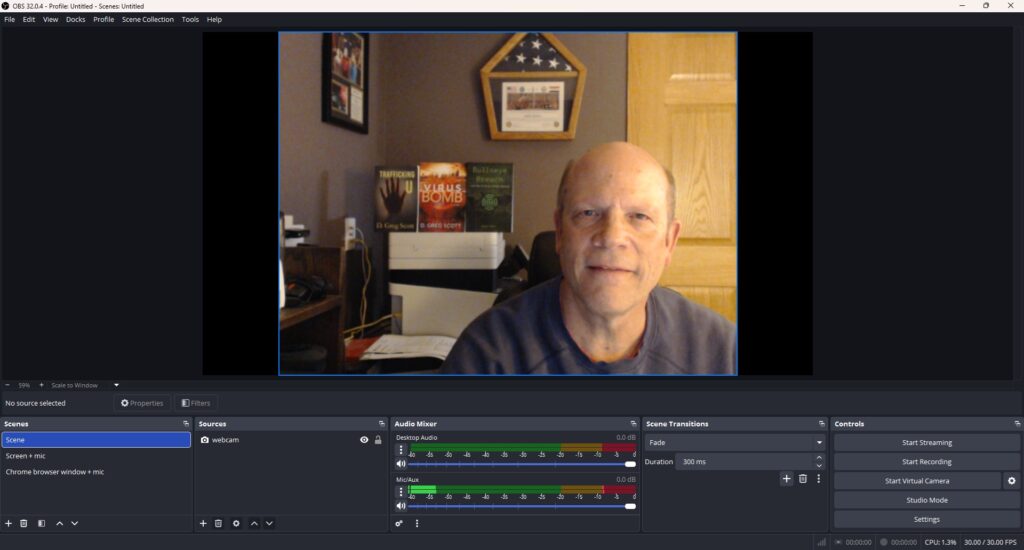The height and width of the screenshot is (550, 1024).
Task: Open the Edit menu
Action: 29,20
